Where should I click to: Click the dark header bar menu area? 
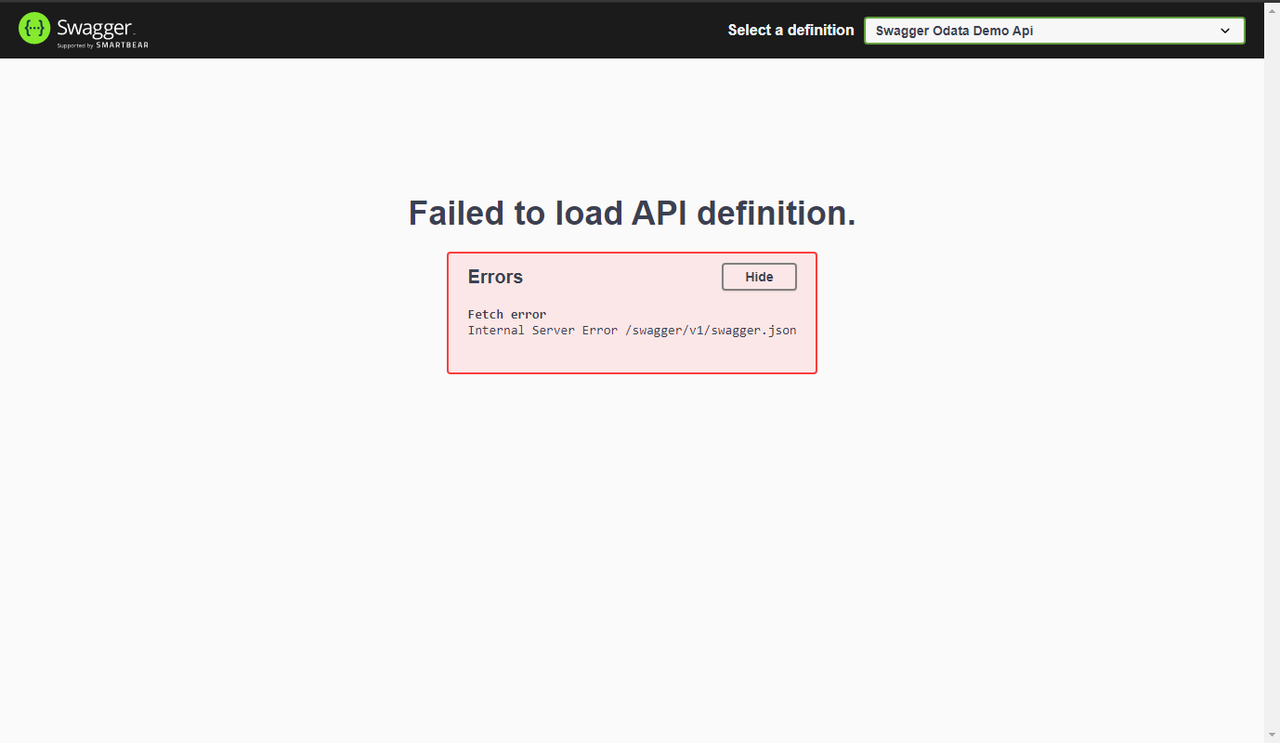450,29
